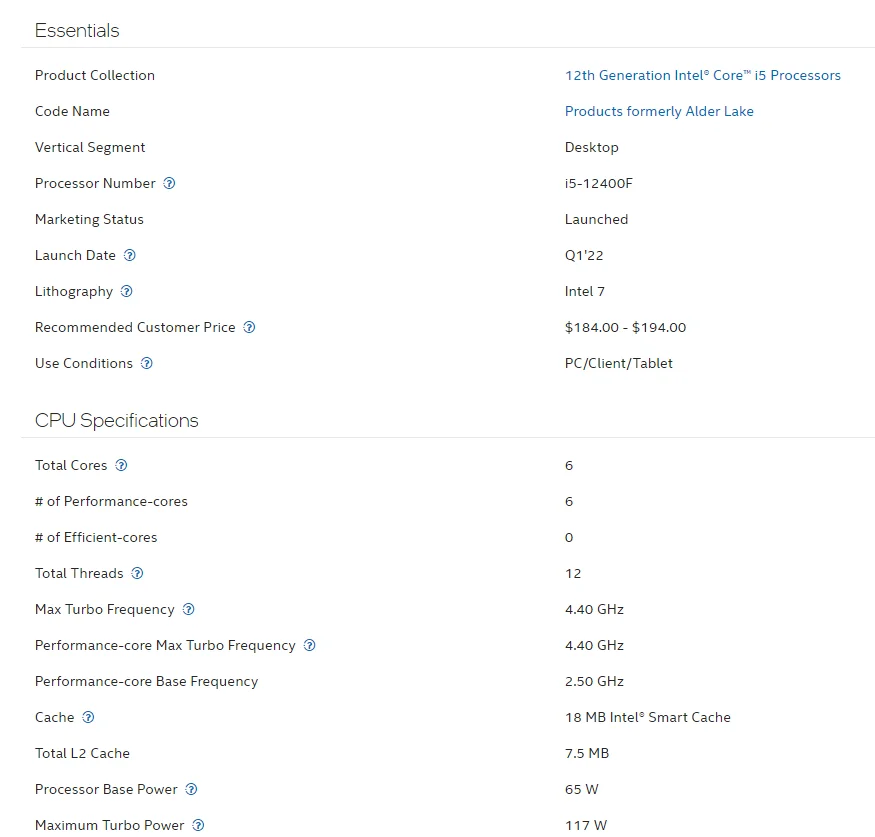875x837 pixels.
Task: Click the Essentials section heading
Action: click(x=77, y=30)
